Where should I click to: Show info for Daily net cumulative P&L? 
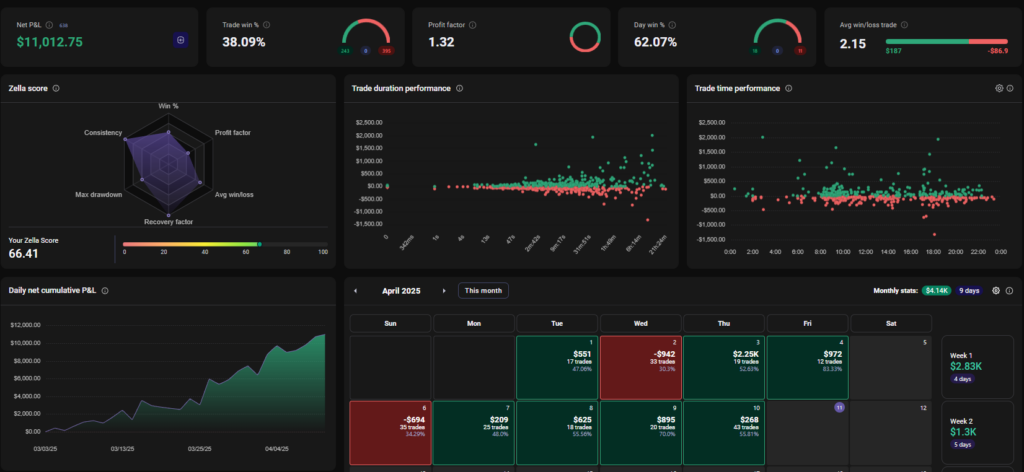point(105,291)
